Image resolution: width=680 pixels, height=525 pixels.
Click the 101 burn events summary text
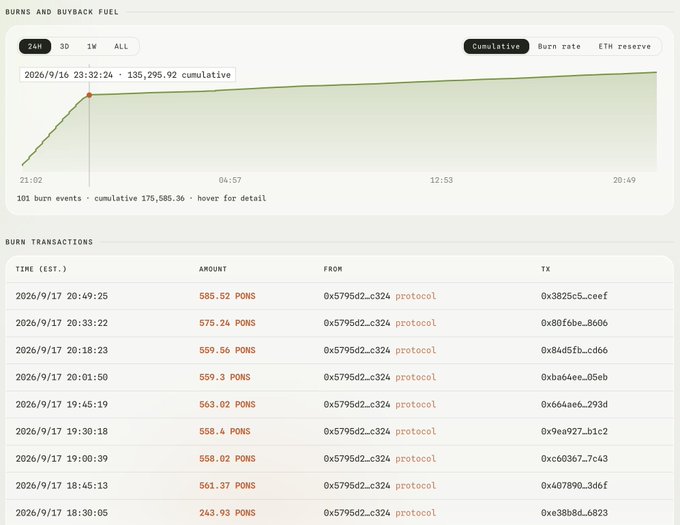(x=141, y=198)
